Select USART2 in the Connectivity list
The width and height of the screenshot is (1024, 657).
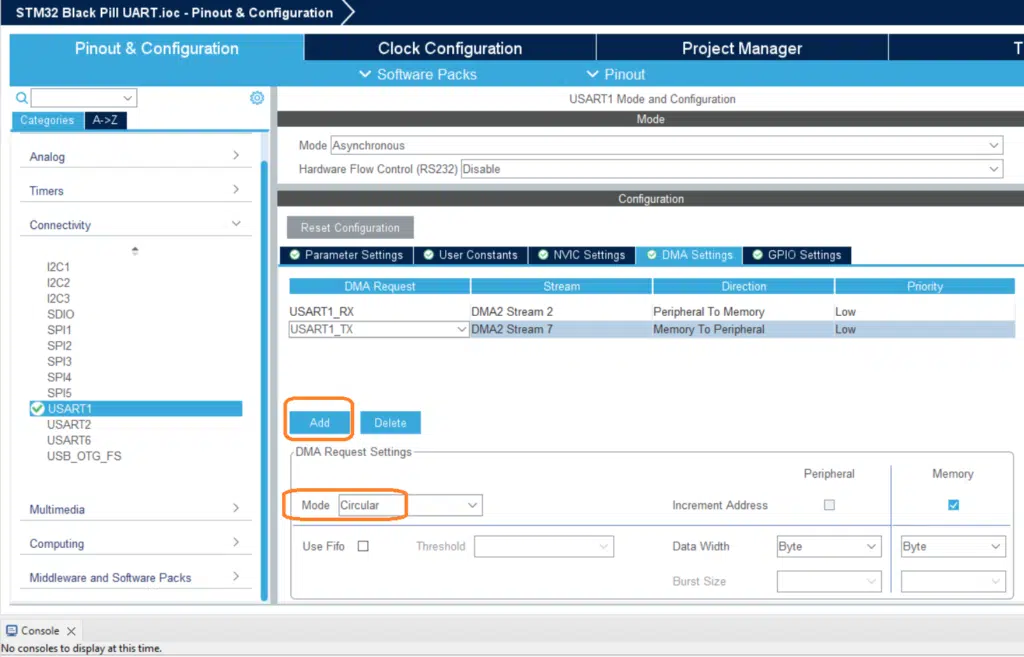[x=69, y=425]
